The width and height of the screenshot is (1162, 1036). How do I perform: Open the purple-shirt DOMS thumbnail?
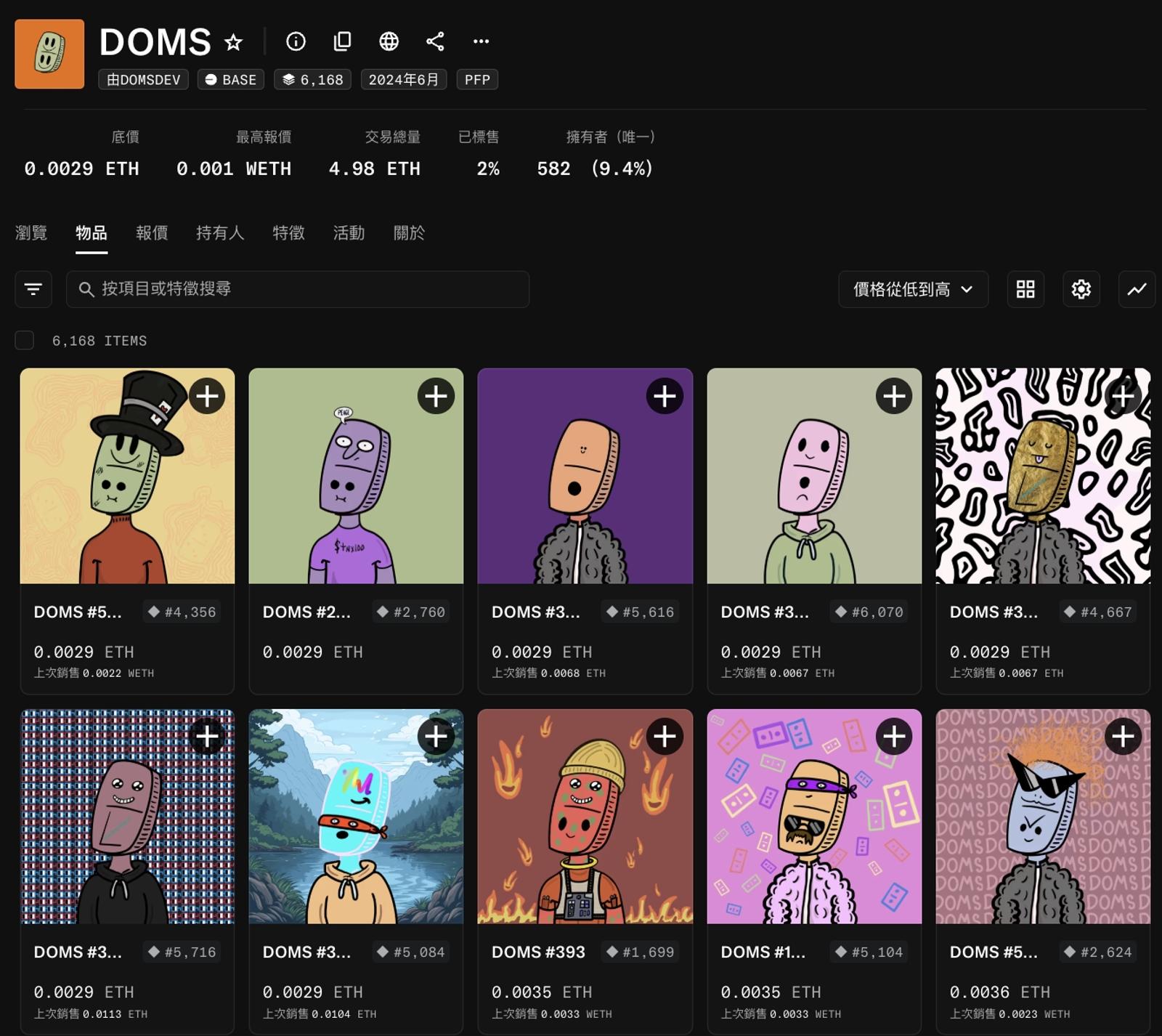tap(356, 476)
